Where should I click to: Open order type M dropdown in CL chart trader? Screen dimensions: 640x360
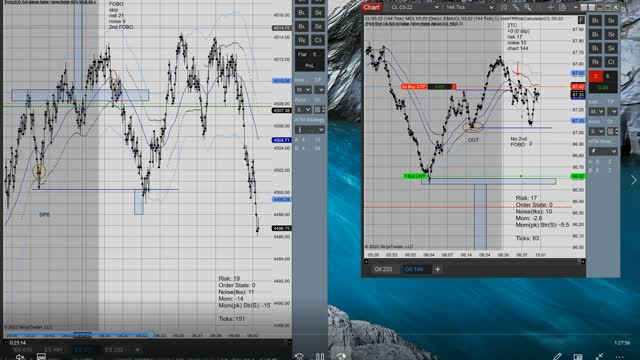(x=596, y=111)
